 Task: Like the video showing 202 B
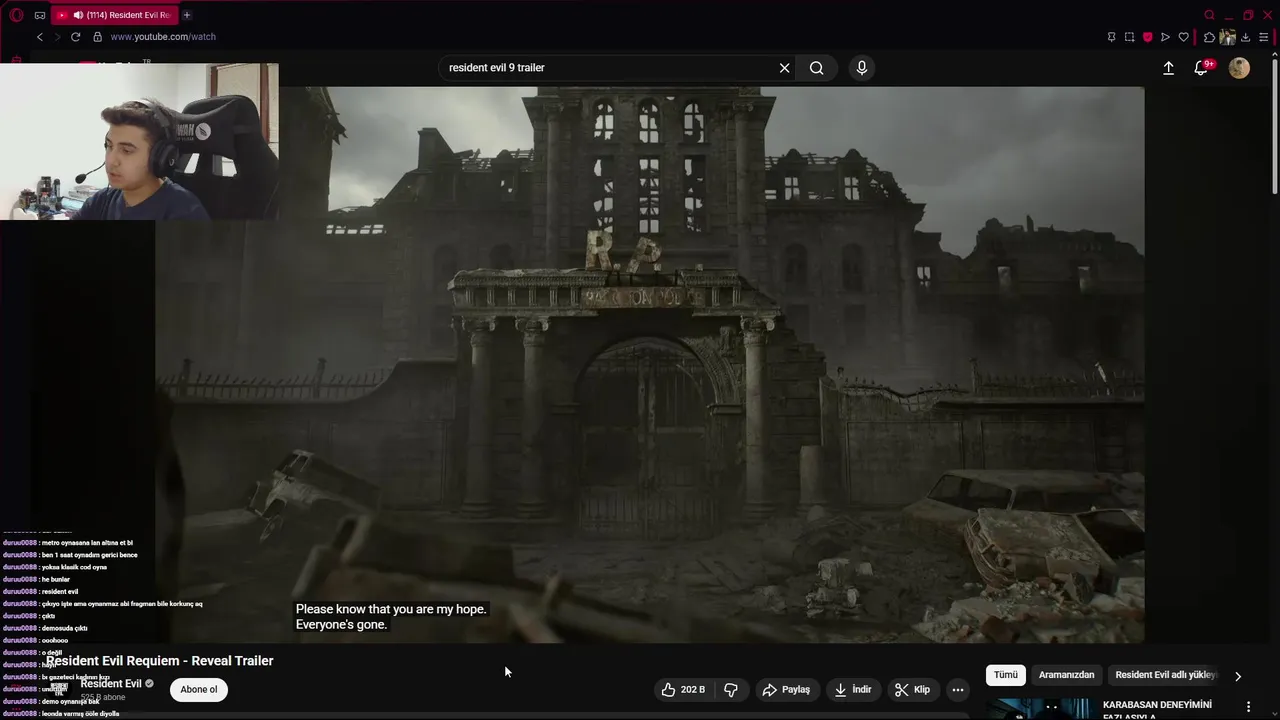pos(683,689)
